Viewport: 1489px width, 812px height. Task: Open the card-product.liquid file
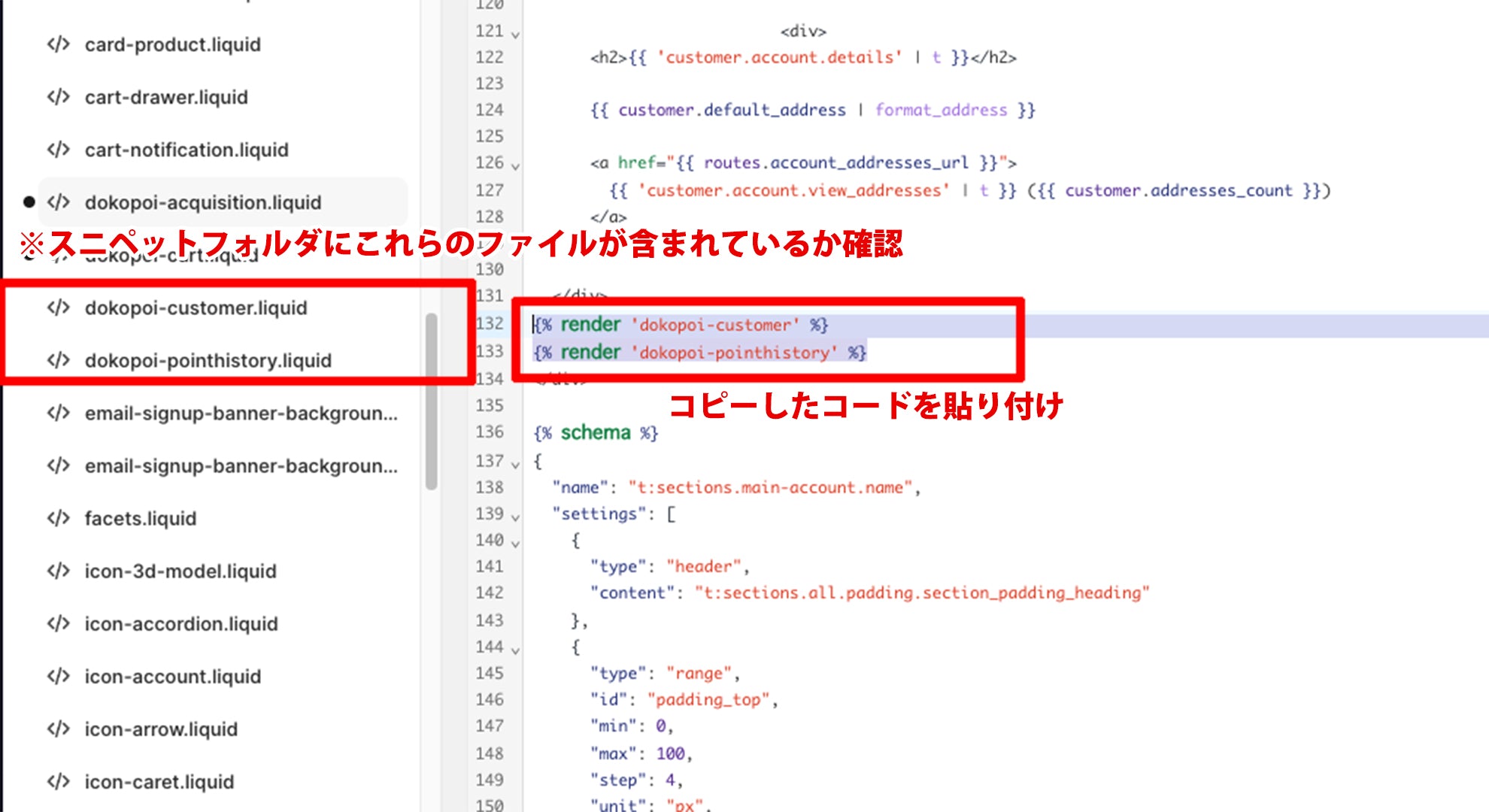(171, 44)
